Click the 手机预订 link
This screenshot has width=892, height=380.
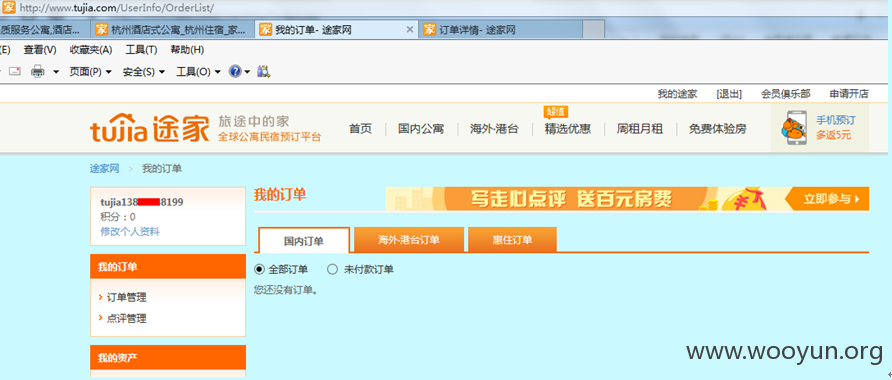tap(836, 121)
